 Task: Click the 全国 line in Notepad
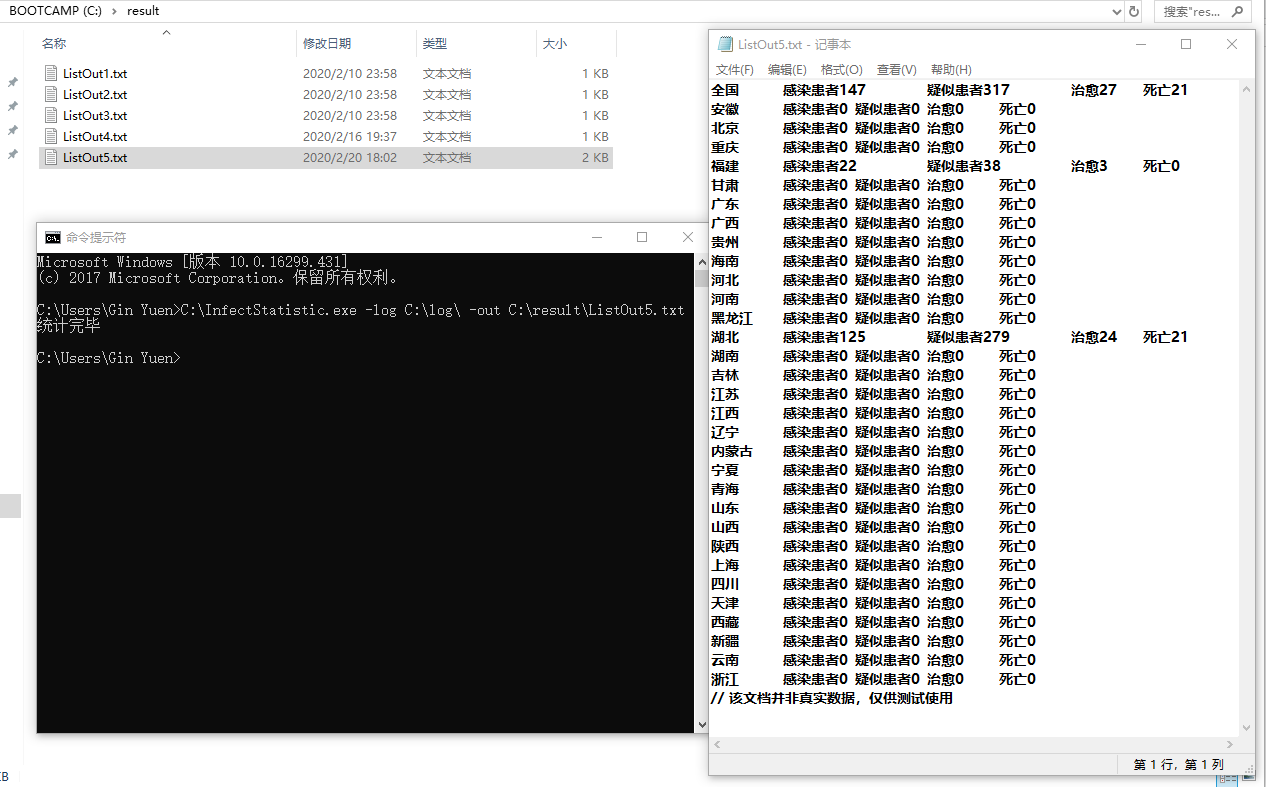pyautogui.click(x=949, y=90)
